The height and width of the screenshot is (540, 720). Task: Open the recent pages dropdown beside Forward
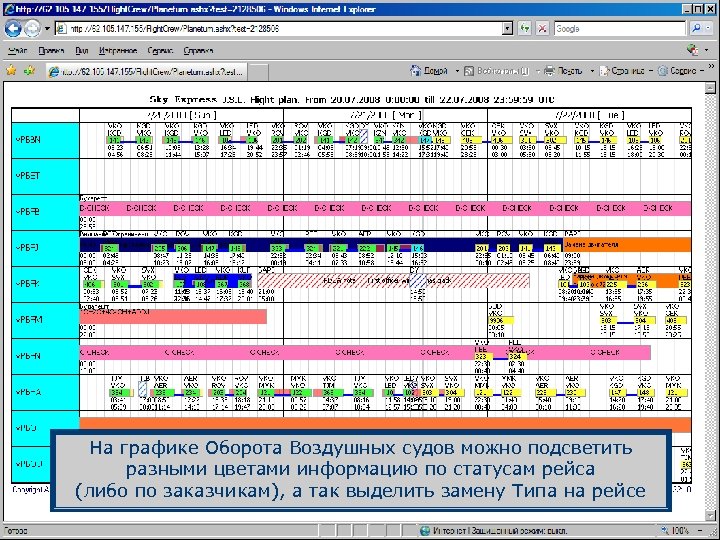point(47,29)
